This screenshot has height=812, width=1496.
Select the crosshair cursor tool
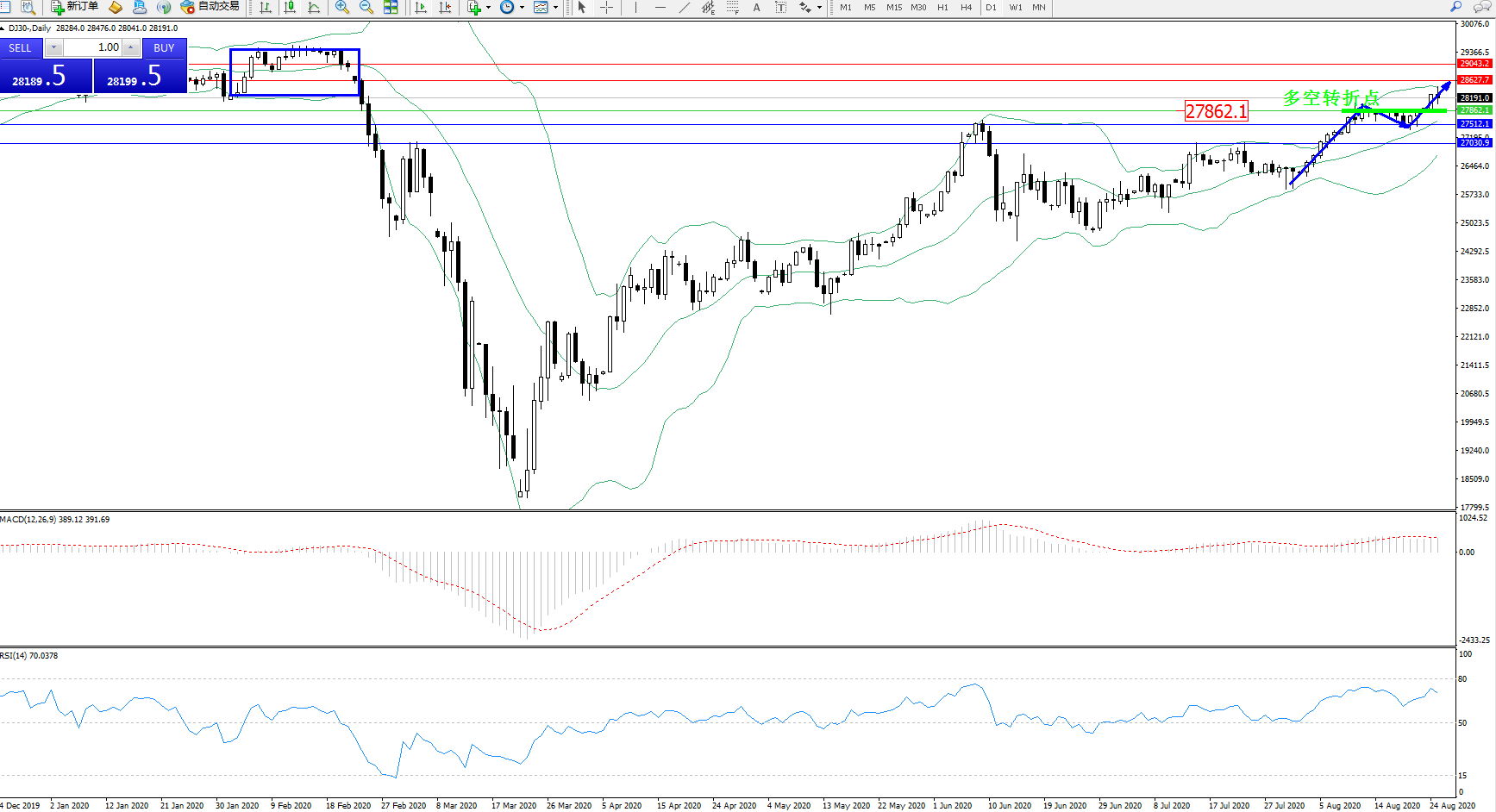pos(607,8)
